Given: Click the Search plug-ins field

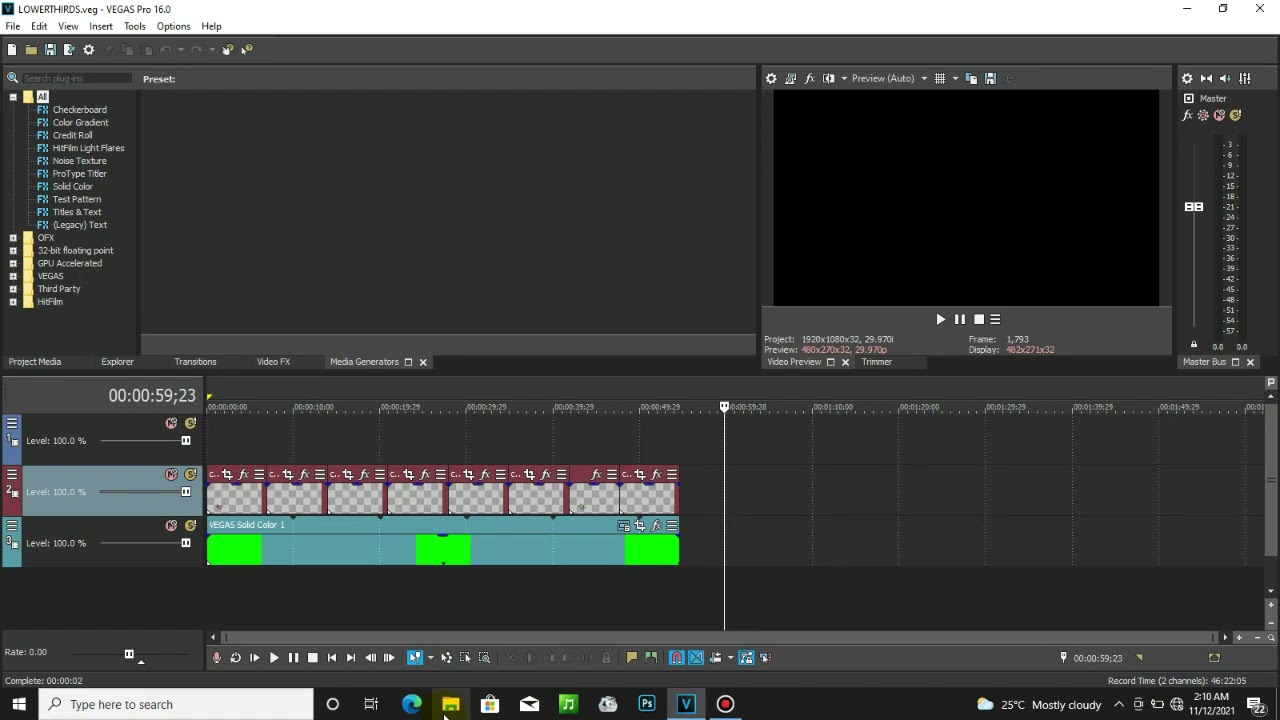Looking at the screenshot, I should click(x=76, y=78).
